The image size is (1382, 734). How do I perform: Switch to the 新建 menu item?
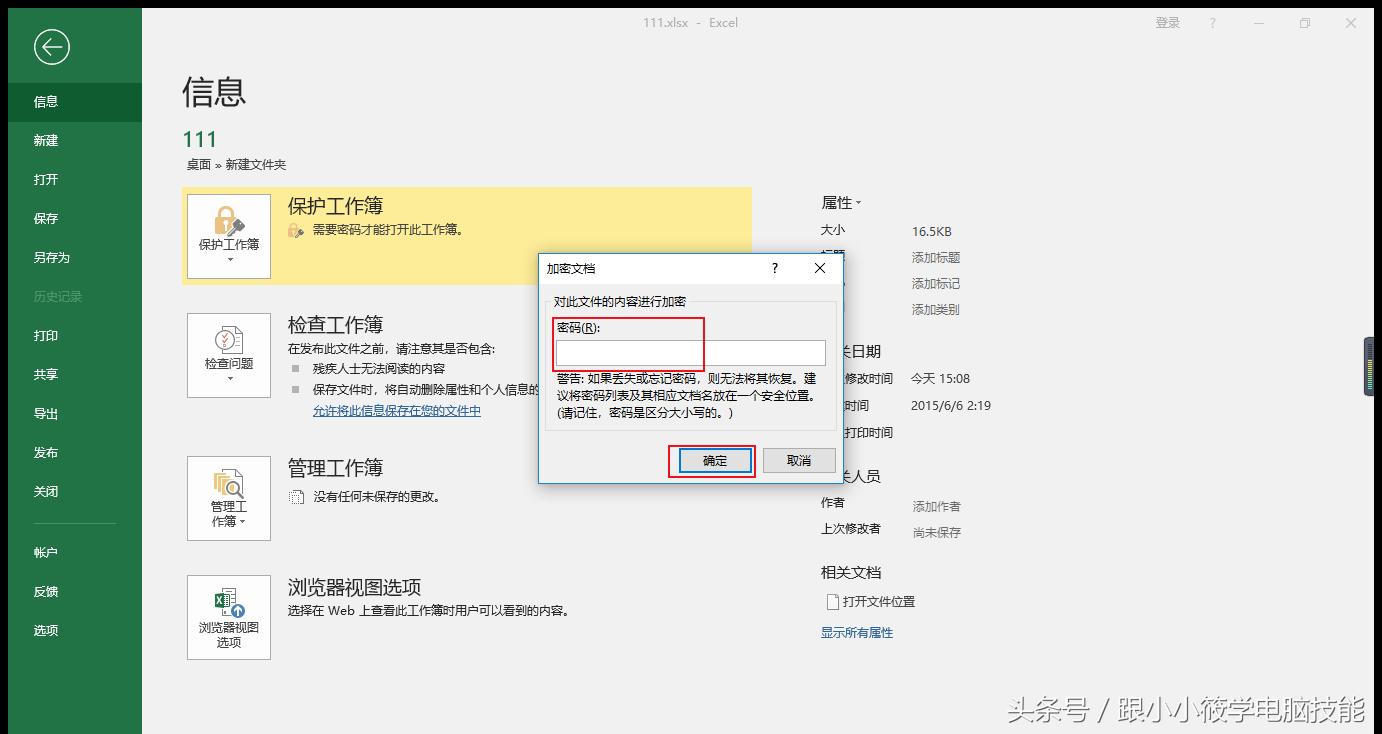pos(45,140)
